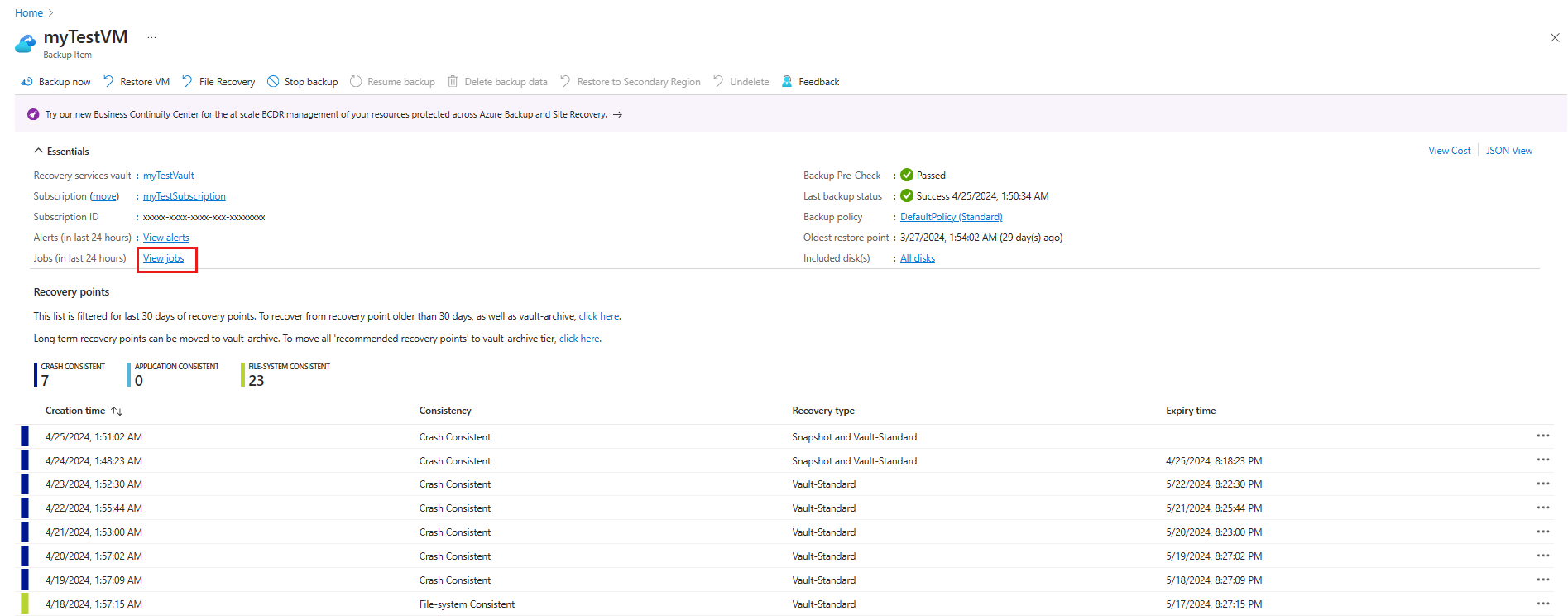Click the Expiry time column header

pyautogui.click(x=1191, y=411)
